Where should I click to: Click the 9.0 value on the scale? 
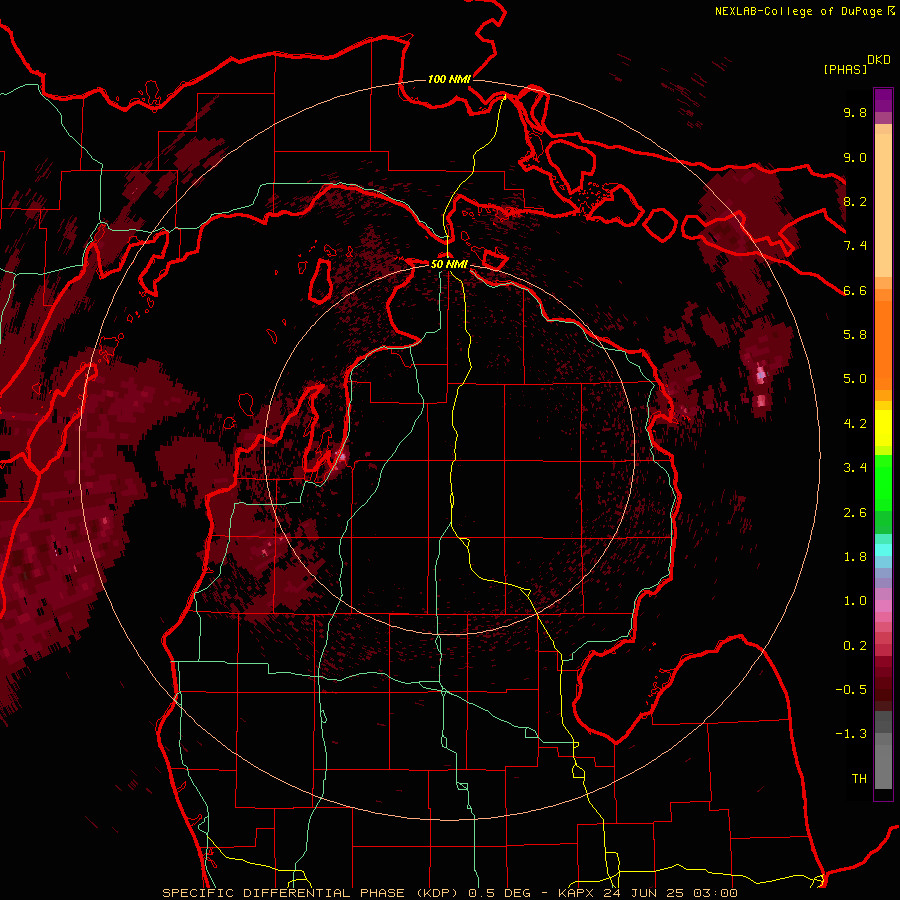(855, 157)
